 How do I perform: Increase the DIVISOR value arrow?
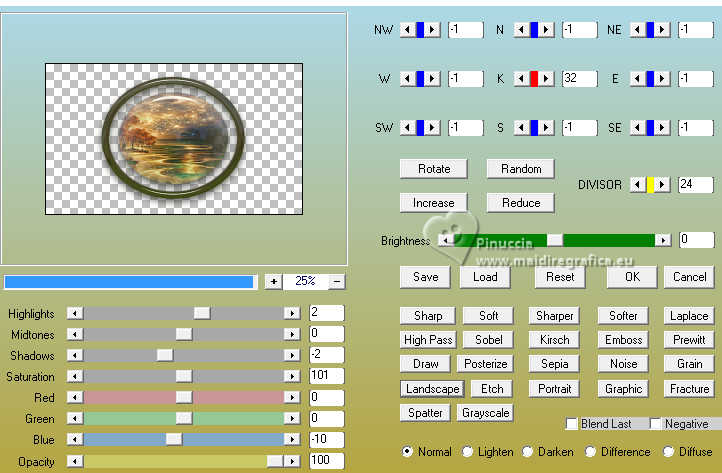tap(662, 185)
